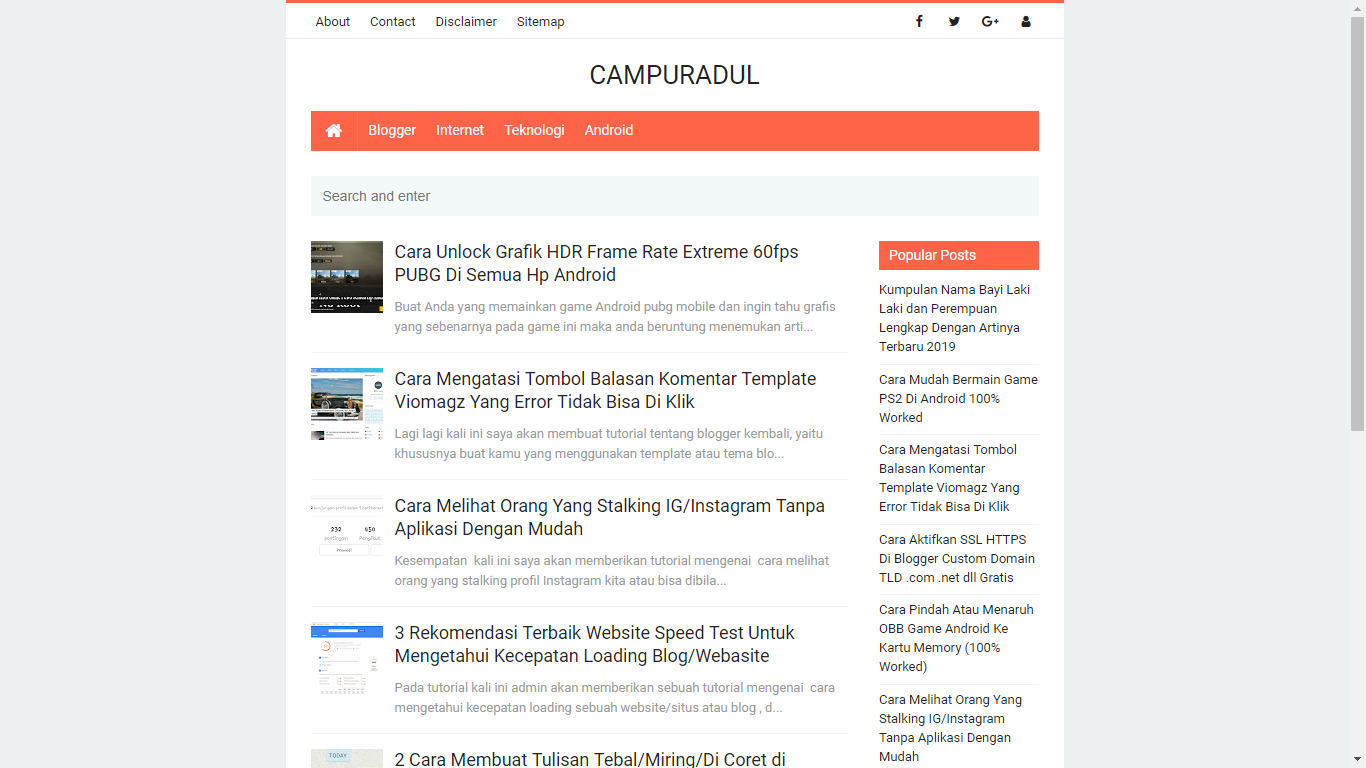Open the Website Speed Test article title
The image size is (1366, 768).
595,644
